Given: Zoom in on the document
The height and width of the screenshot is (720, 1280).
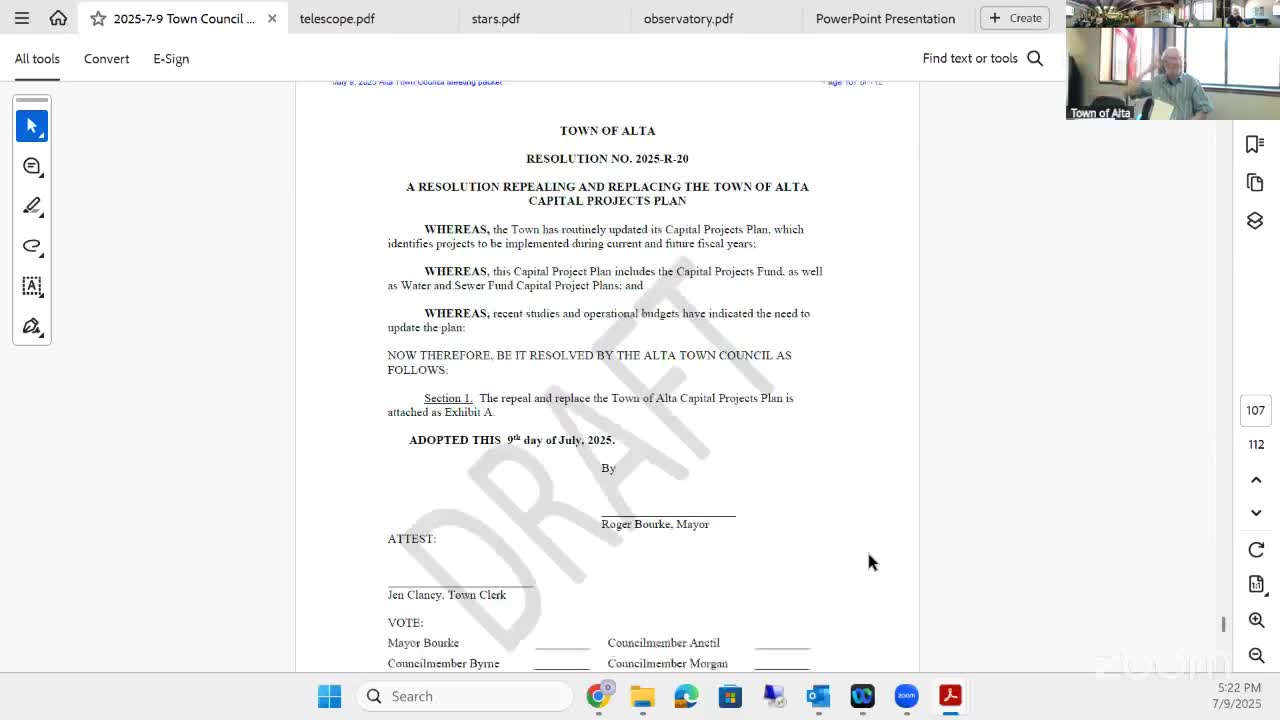Looking at the screenshot, I should point(1256,620).
